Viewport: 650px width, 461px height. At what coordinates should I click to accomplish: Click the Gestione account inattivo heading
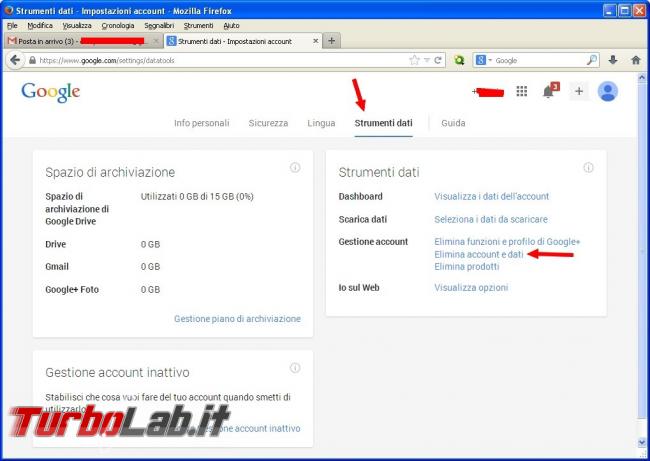coord(117,372)
